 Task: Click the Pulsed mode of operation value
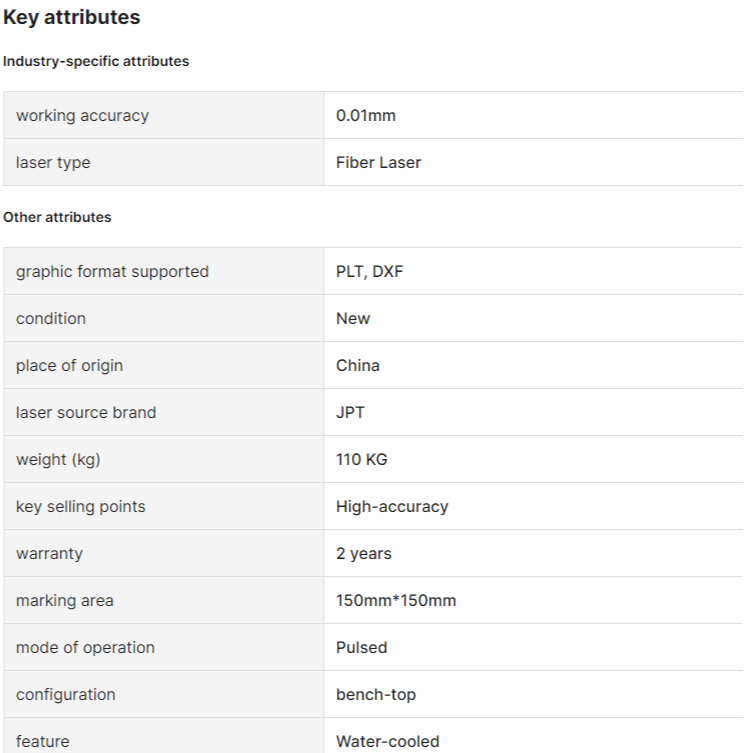tap(361, 648)
